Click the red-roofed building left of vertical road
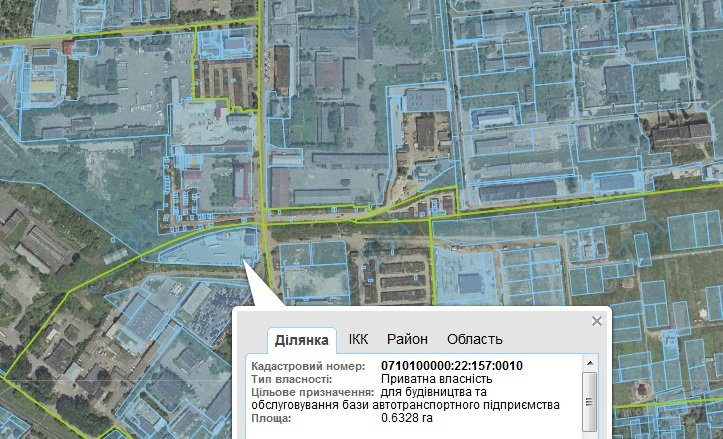 click(x=242, y=184)
